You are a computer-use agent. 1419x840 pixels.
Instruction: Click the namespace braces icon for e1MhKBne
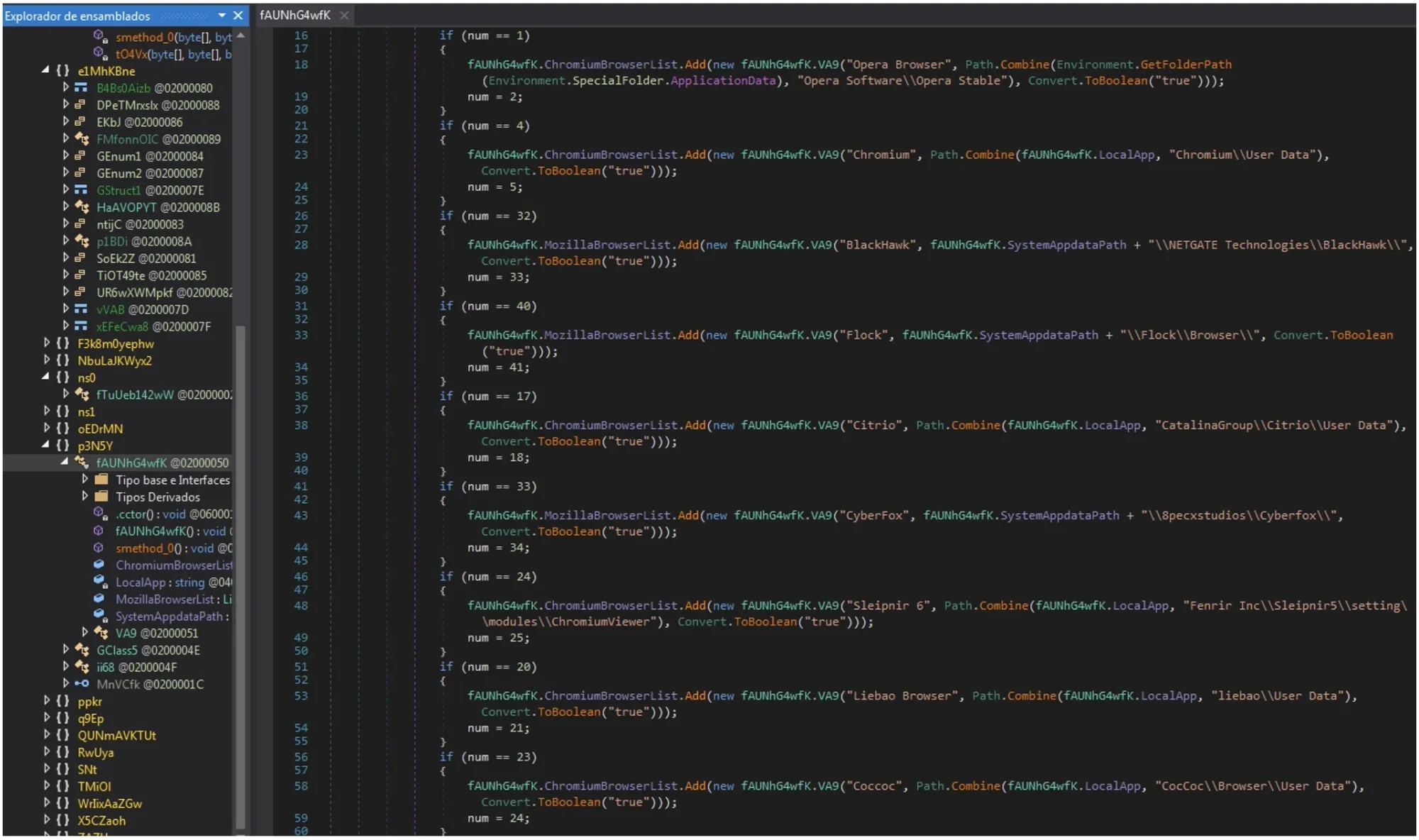62,71
